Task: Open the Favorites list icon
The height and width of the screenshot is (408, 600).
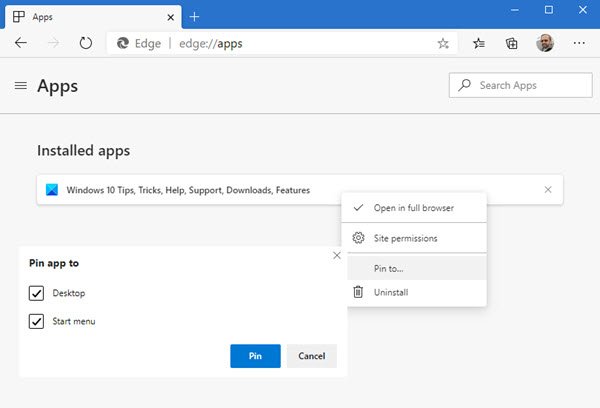Action: click(479, 43)
